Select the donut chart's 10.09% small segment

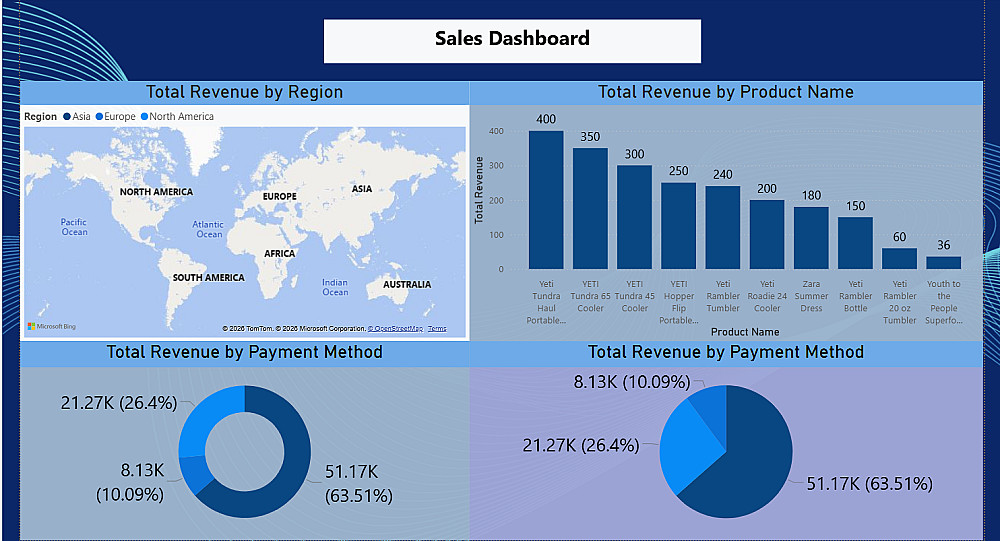(194, 472)
